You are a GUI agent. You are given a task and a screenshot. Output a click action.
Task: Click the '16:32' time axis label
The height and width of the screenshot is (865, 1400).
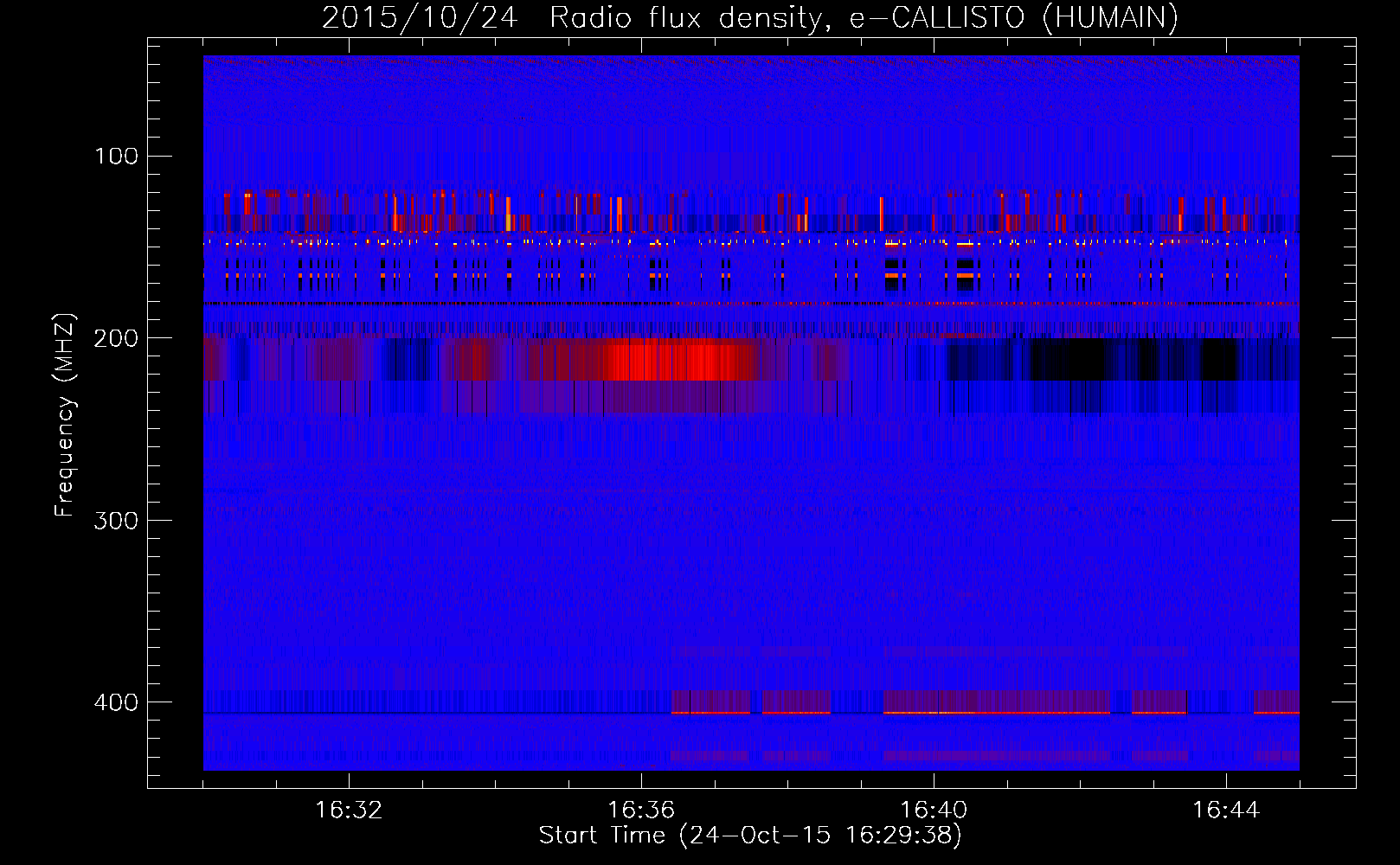click(x=349, y=811)
